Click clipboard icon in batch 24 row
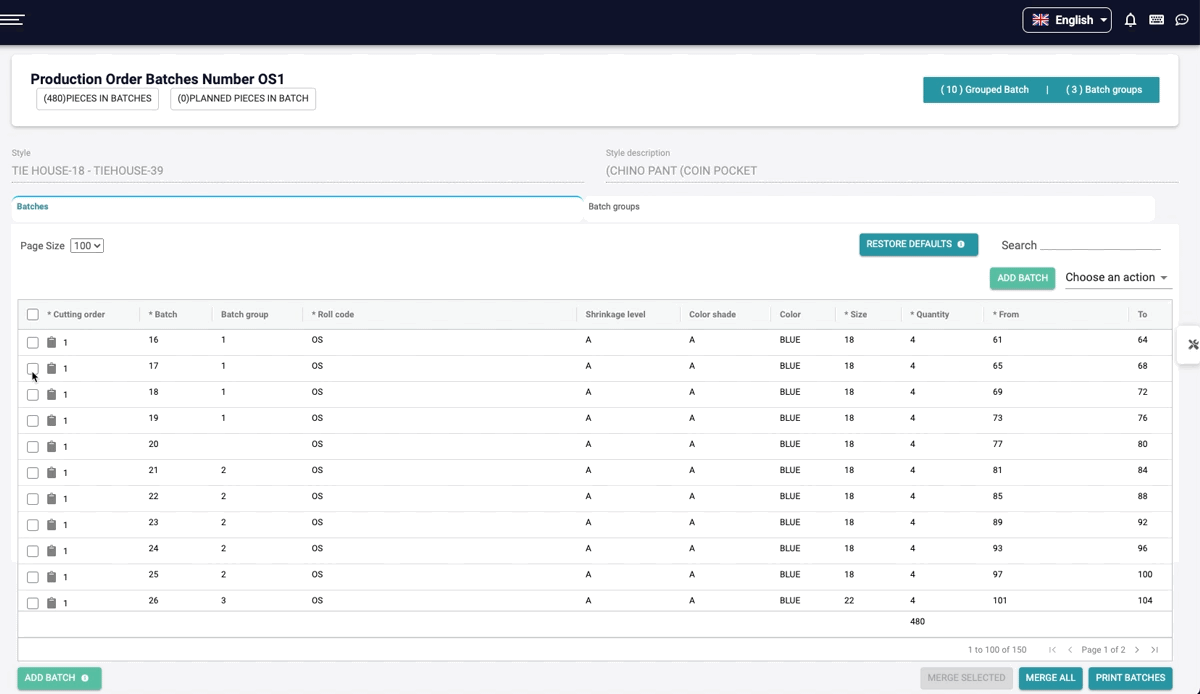Screen dimensions: 1200x694 pyautogui.click(x=52, y=550)
